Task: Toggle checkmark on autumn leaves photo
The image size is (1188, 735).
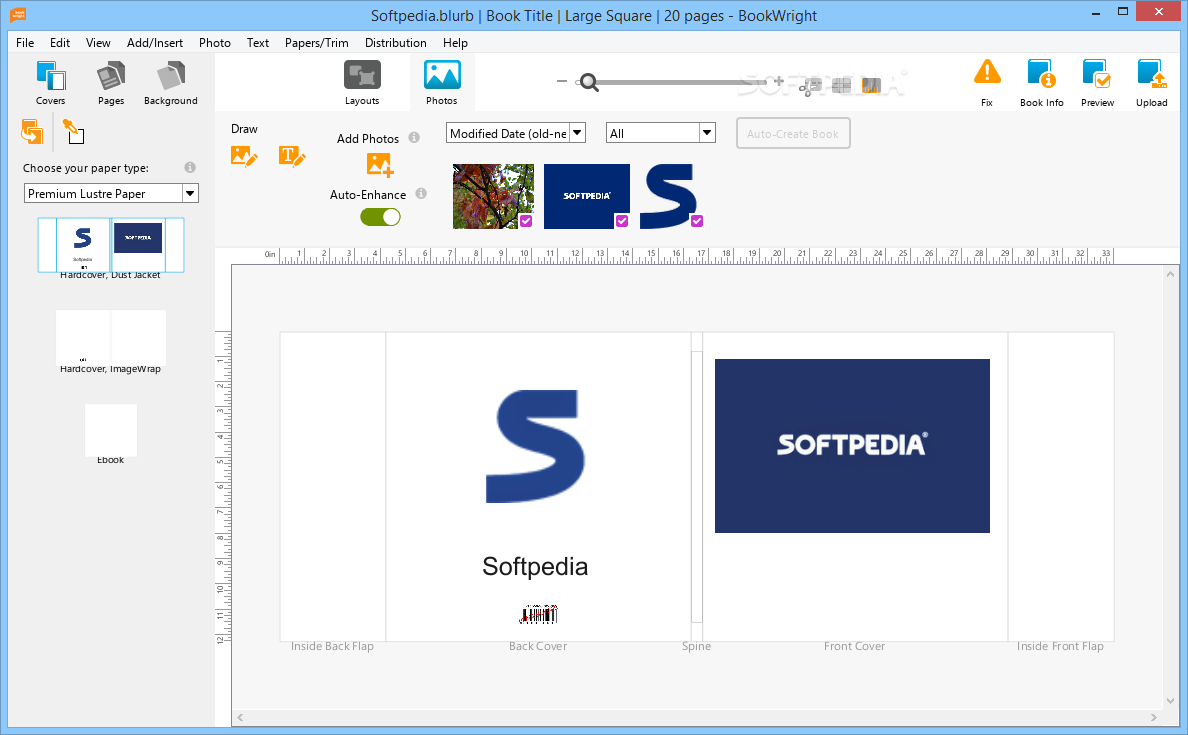Action: tap(526, 221)
